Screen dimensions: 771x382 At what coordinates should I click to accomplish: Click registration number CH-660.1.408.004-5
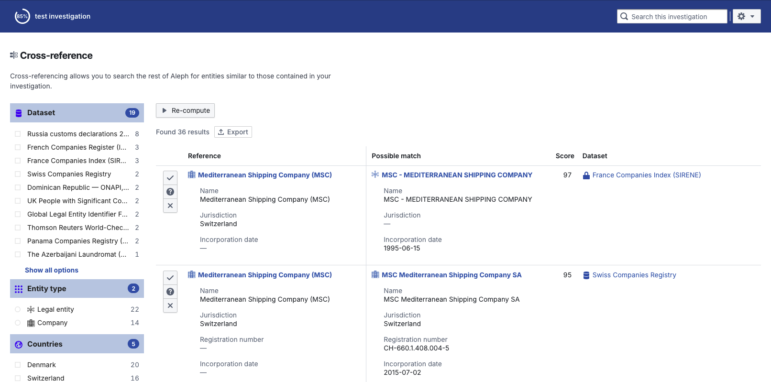tap(416, 348)
